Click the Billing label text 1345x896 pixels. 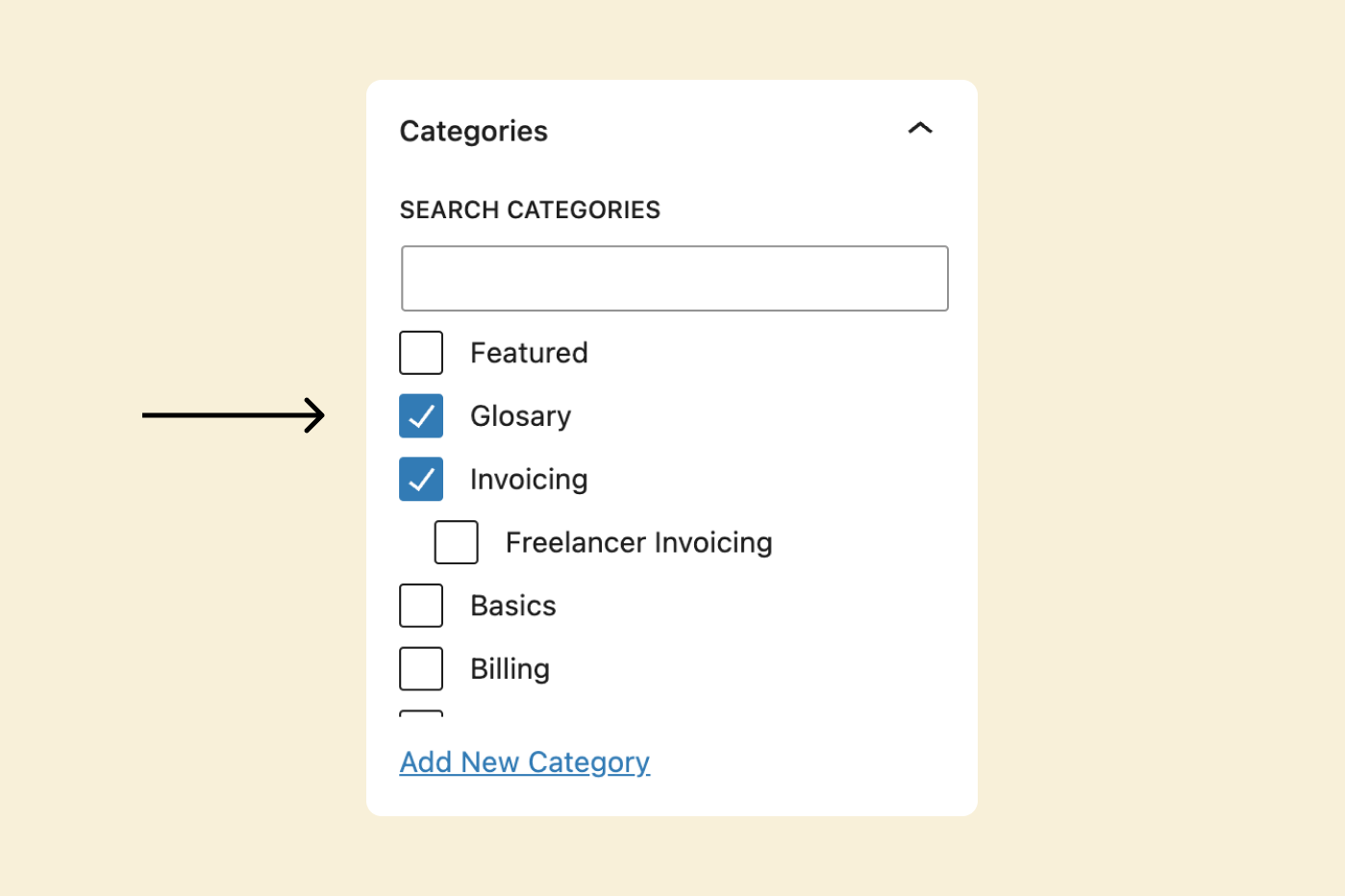tap(510, 669)
